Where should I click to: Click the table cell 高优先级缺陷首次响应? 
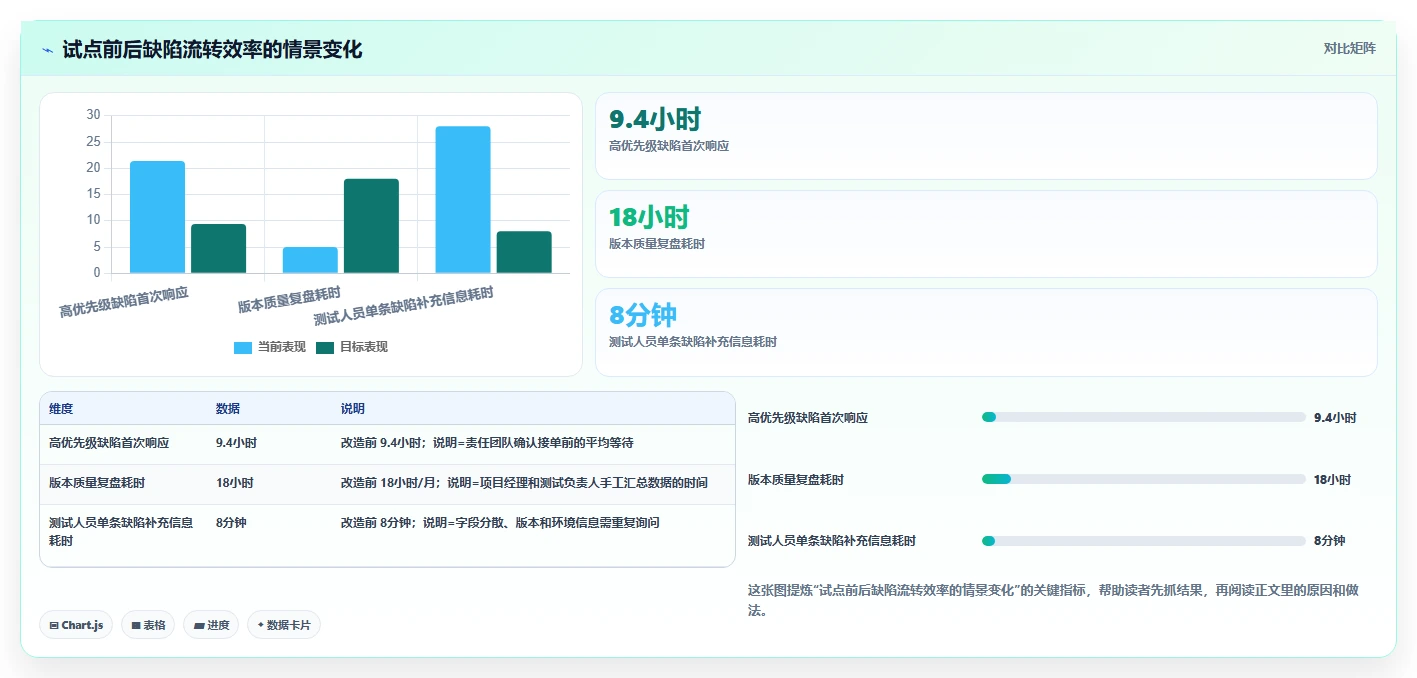[109, 443]
